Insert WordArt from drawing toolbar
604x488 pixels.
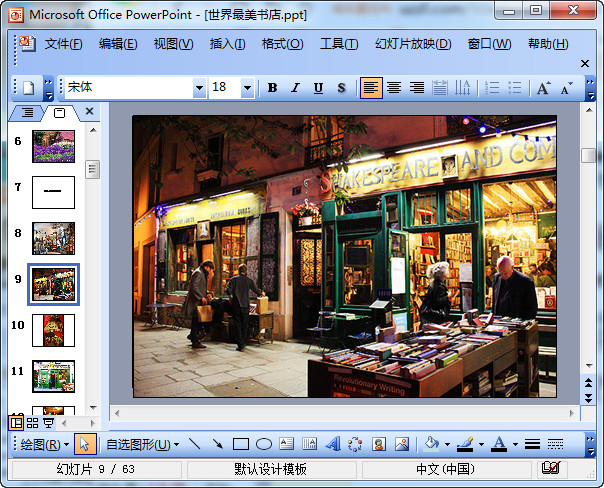point(333,444)
